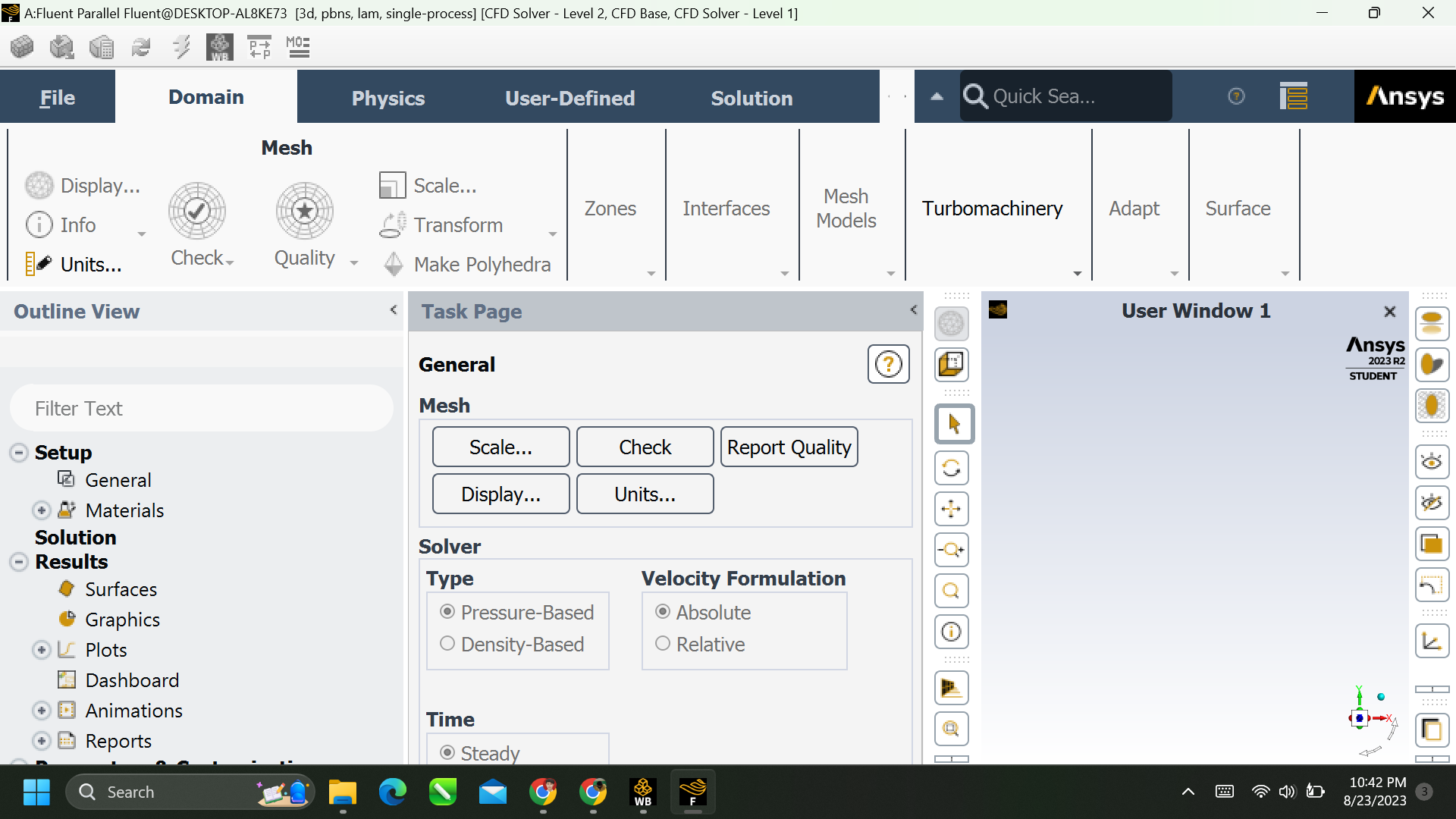The height and width of the screenshot is (819, 1456).
Task: Click the probe info tool icon
Action: 952,632
